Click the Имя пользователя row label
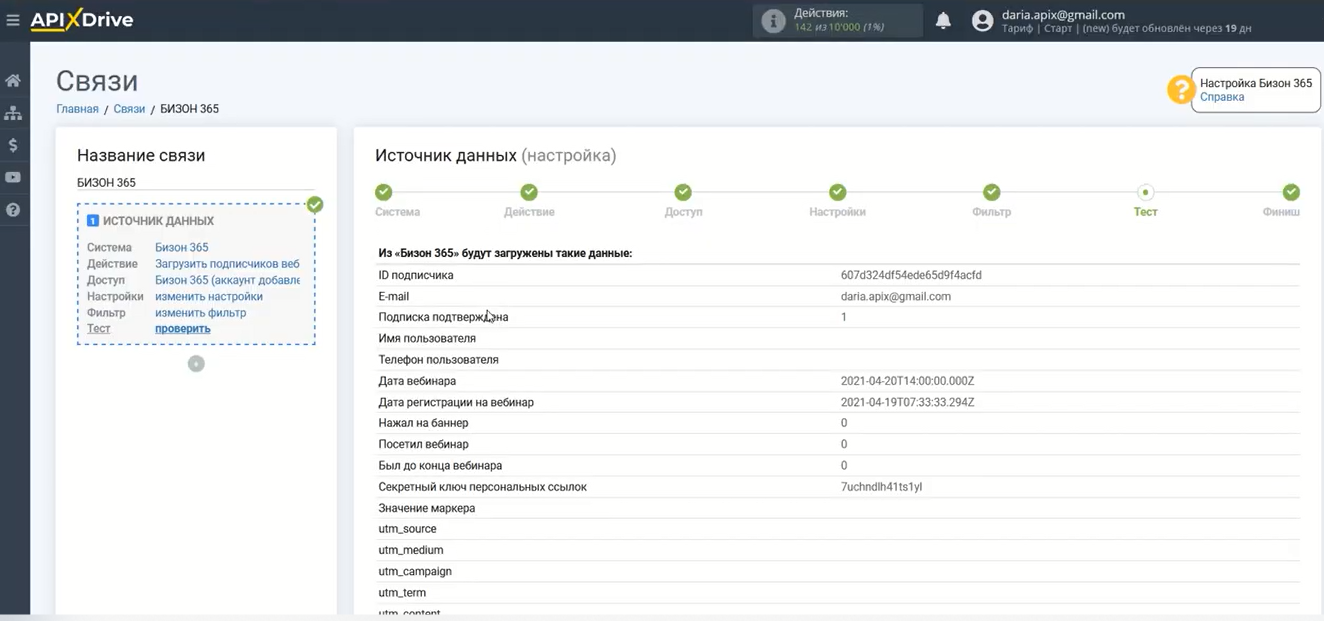The height and width of the screenshot is (621, 1324). 427,338
